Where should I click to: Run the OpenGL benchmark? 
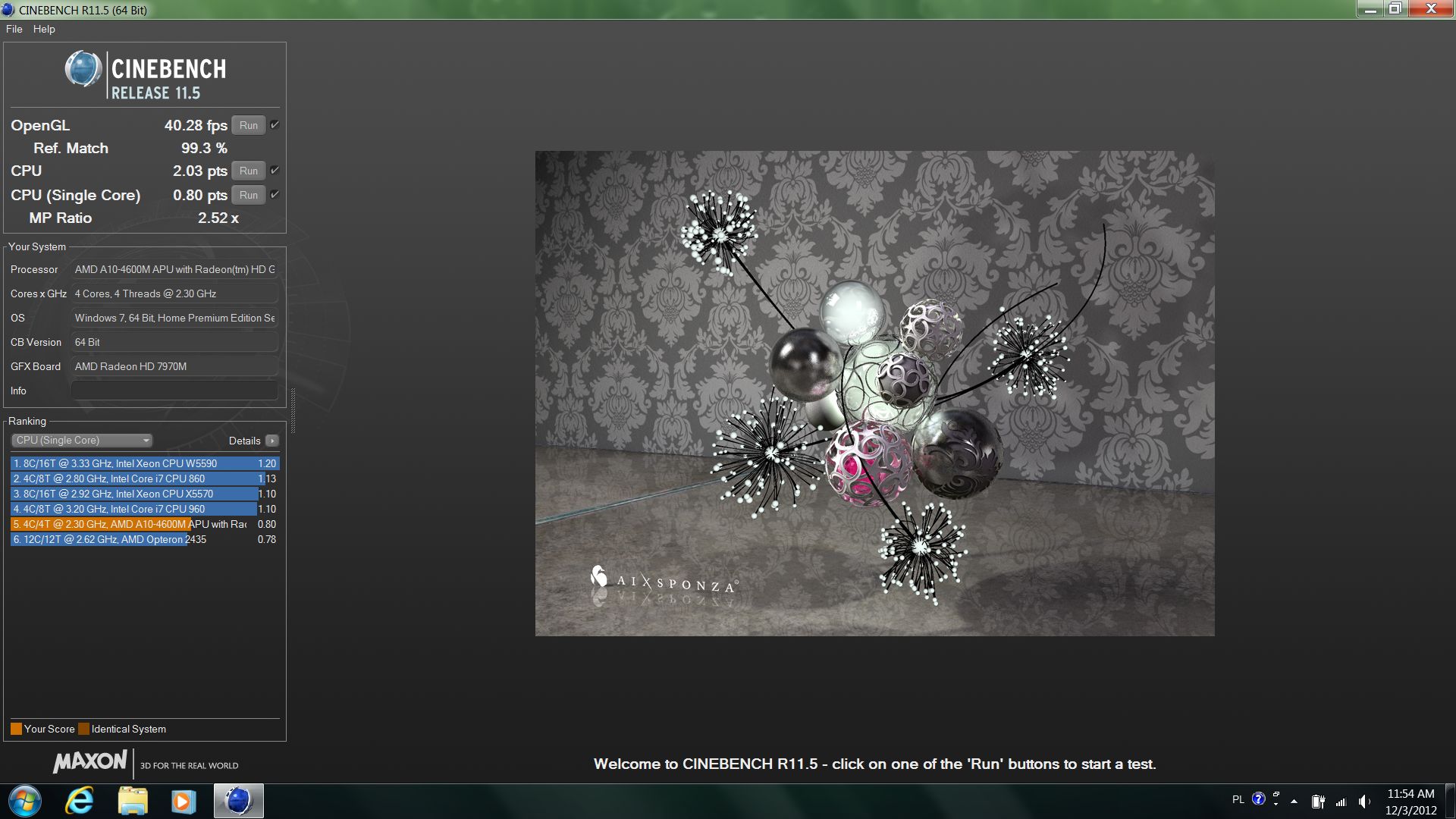pos(249,126)
